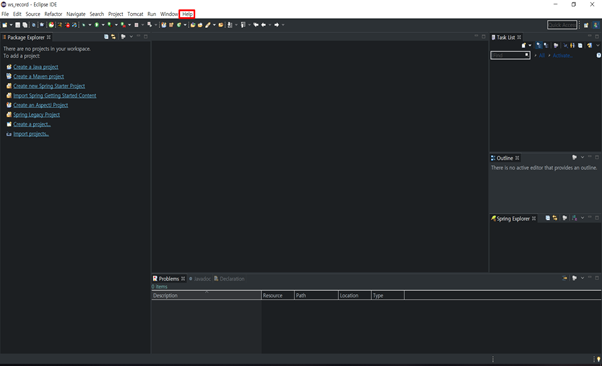The image size is (602, 366).
Task: Click the Quick Access search field
Action: point(562,25)
